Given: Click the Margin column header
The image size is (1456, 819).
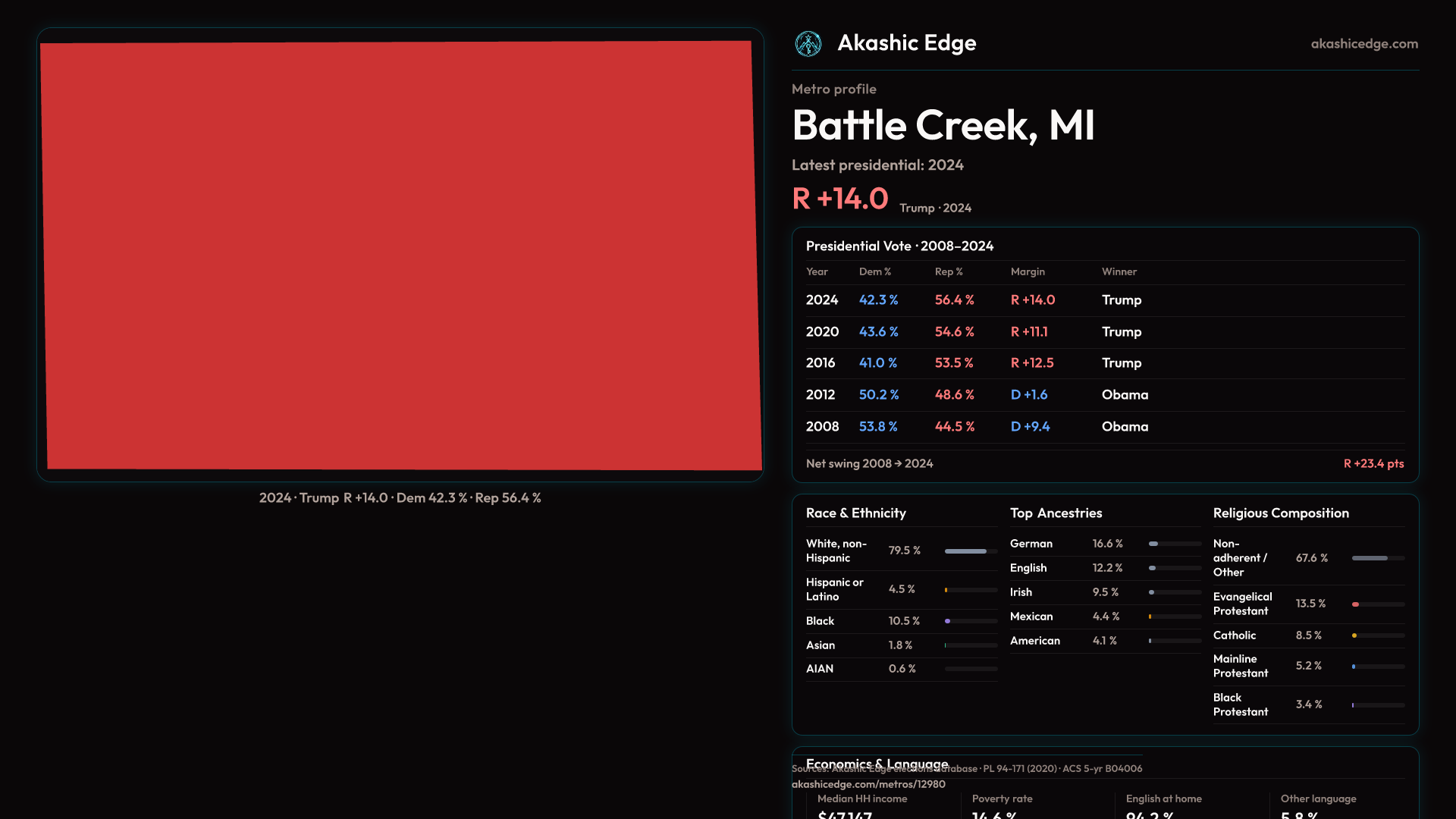Looking at the screenshot, I should point(1027,271).
